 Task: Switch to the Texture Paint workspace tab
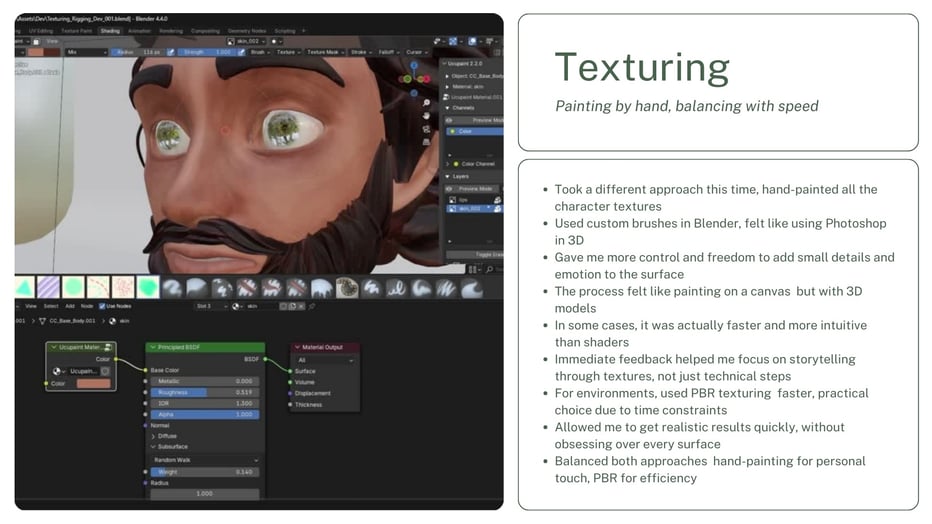click(x=77, y=31)
